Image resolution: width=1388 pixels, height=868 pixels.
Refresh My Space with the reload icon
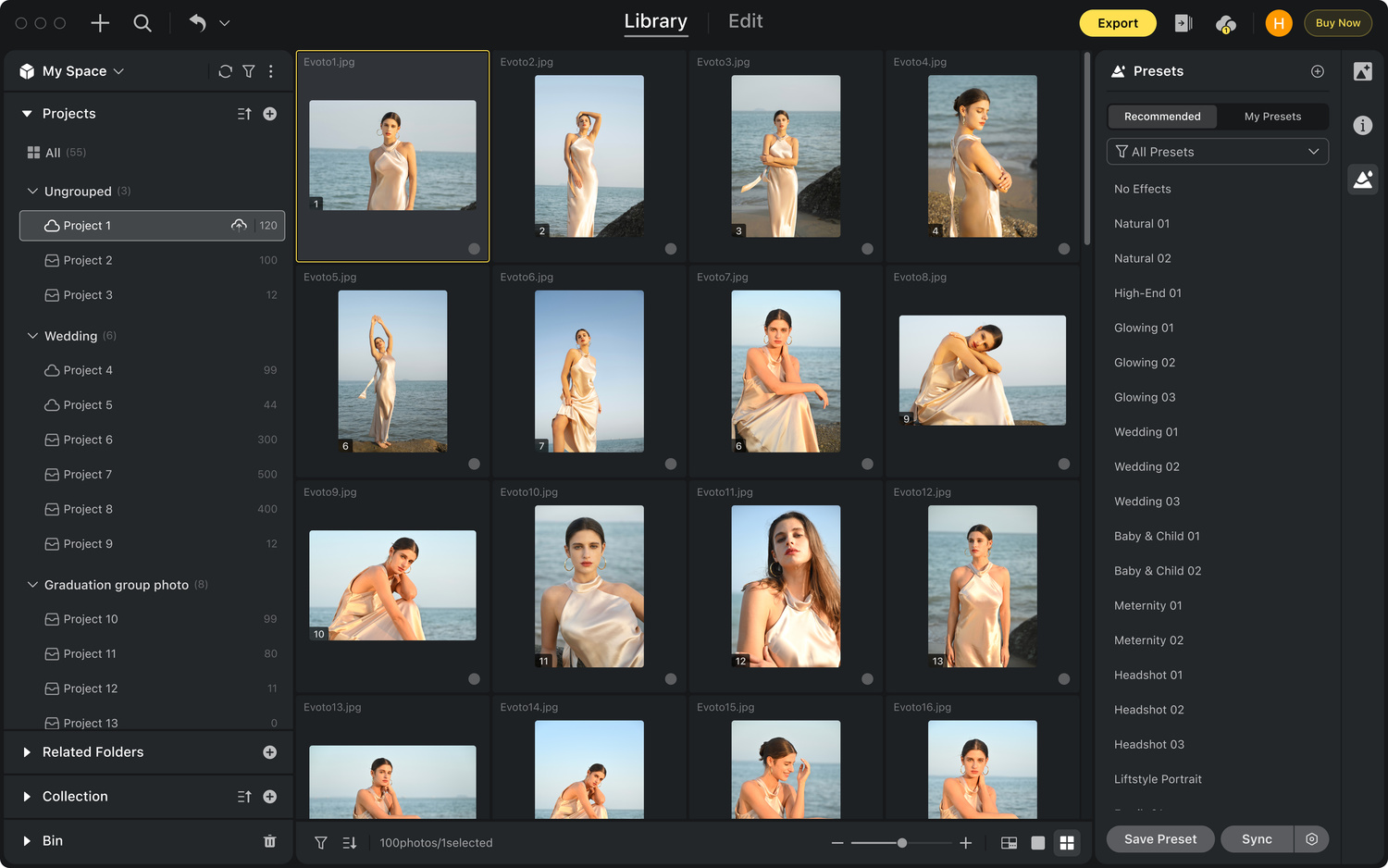coord(225,71)
